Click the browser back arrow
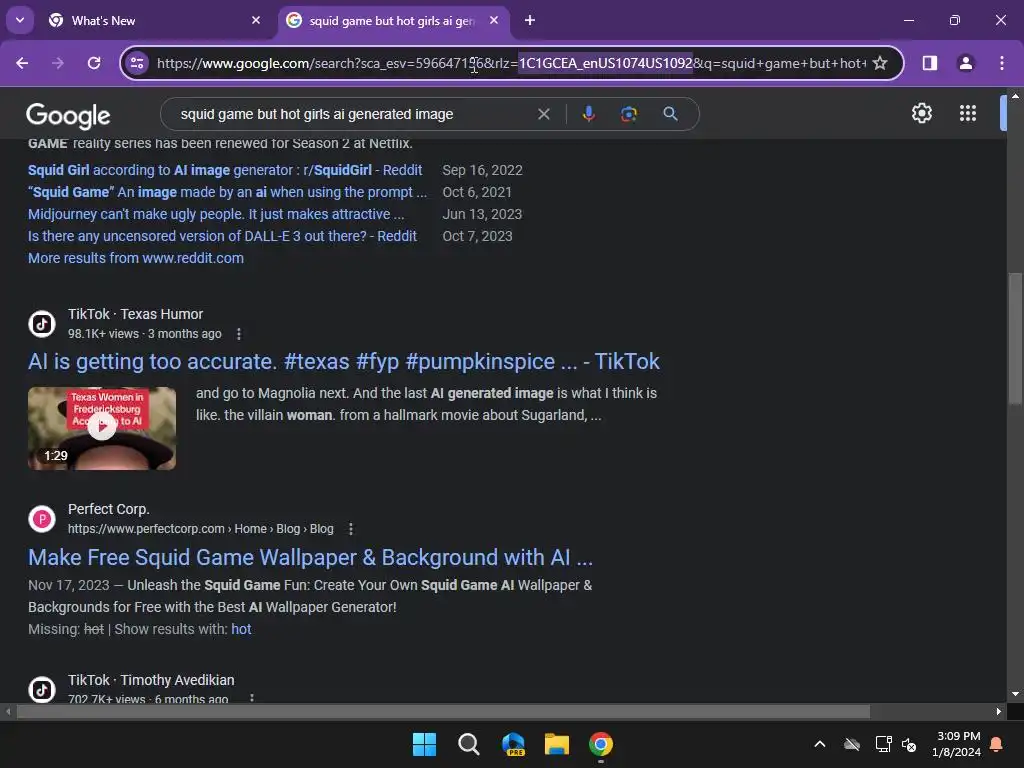 click(22, 63)
